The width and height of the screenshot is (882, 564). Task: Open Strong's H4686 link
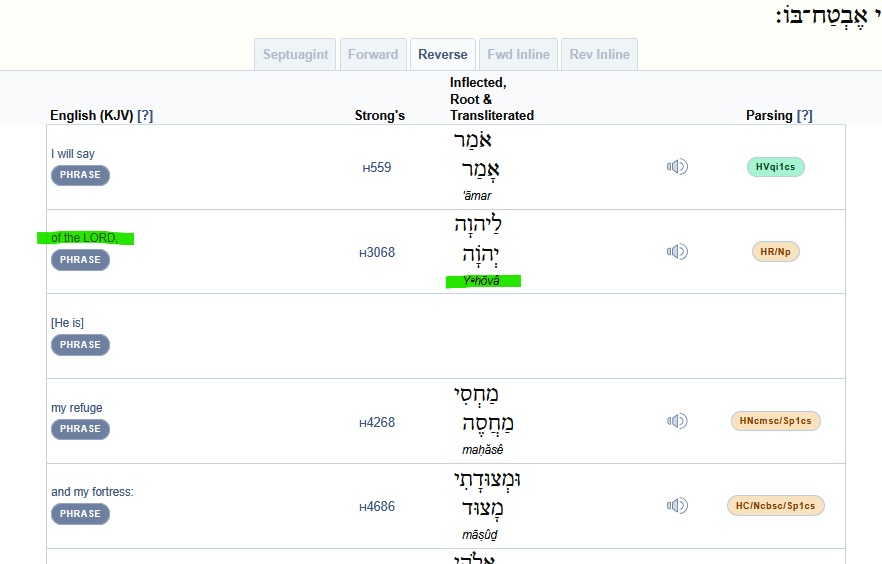pos(377,507)
